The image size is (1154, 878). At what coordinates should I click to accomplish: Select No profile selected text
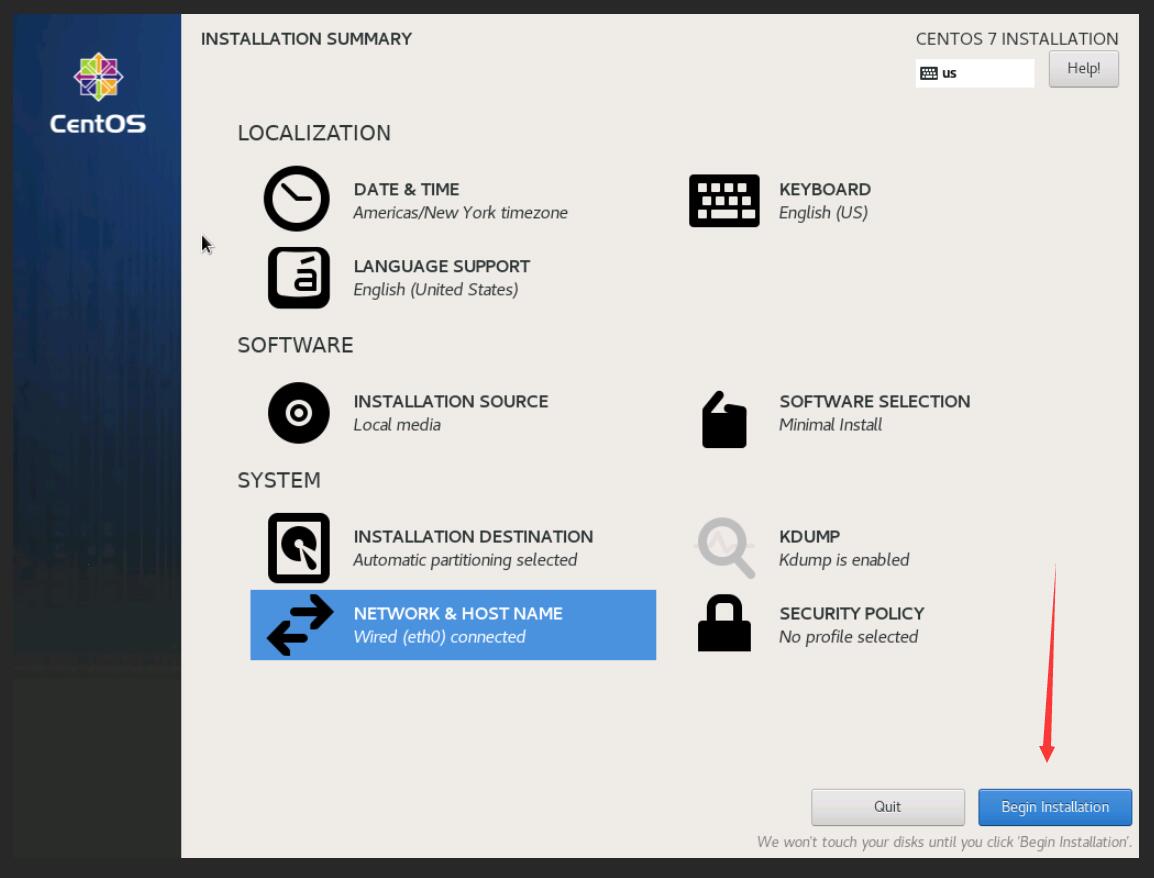pyautogui.click(x=849, y=637)
